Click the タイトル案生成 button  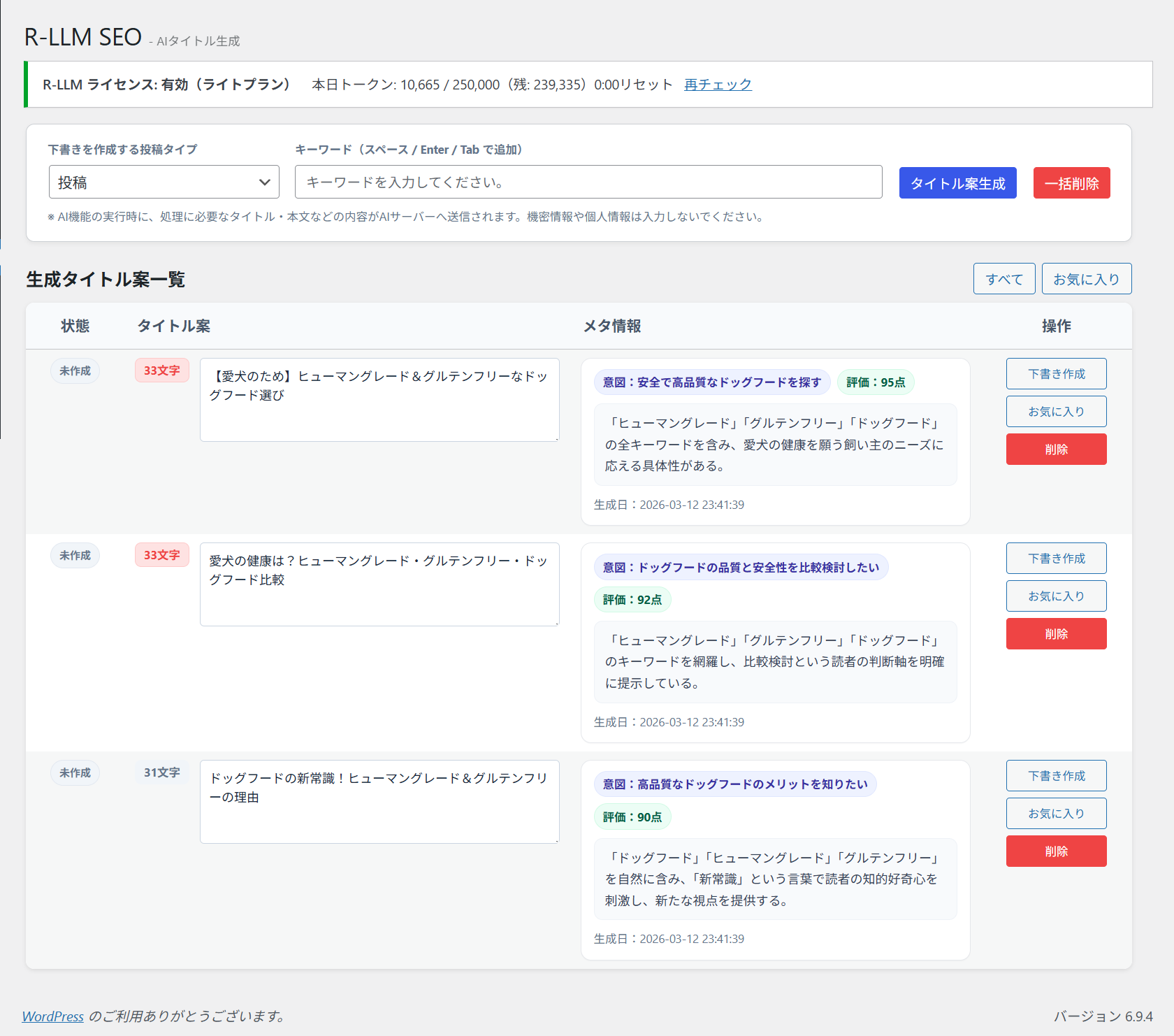pyautogui.click(x=957, y=183)
